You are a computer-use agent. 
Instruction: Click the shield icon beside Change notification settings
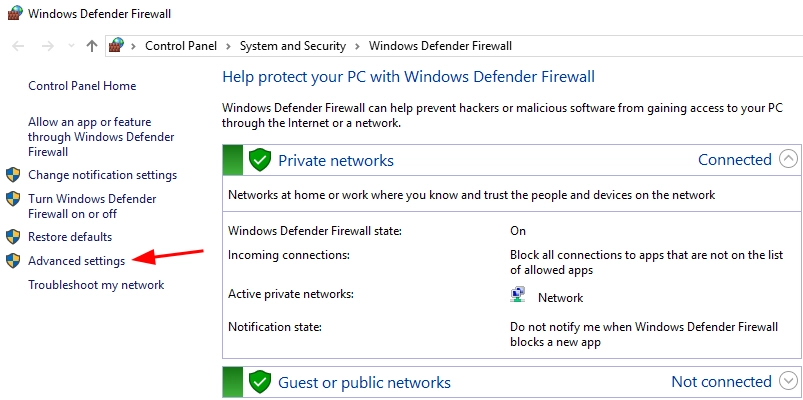[13, 175]
